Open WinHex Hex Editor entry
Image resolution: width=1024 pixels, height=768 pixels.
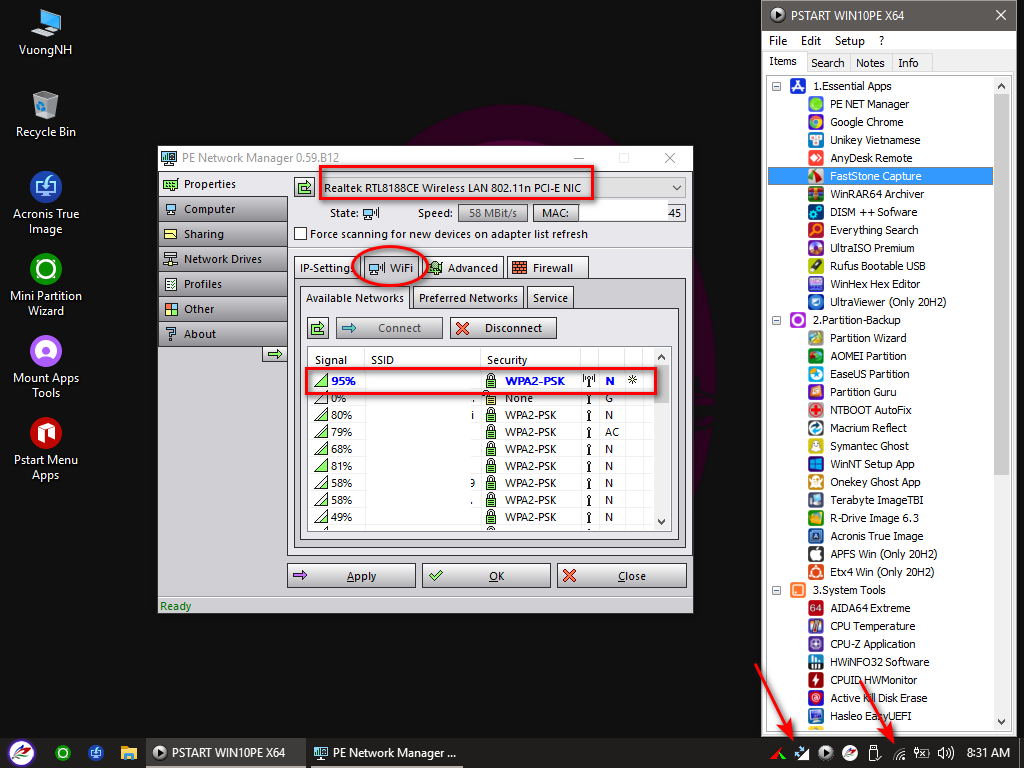point(874,284)
